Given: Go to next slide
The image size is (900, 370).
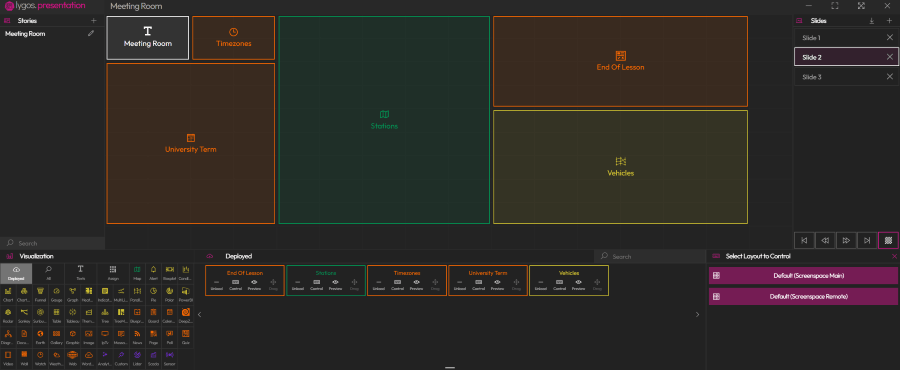Looking at the screenshot, I should (846, 240).
